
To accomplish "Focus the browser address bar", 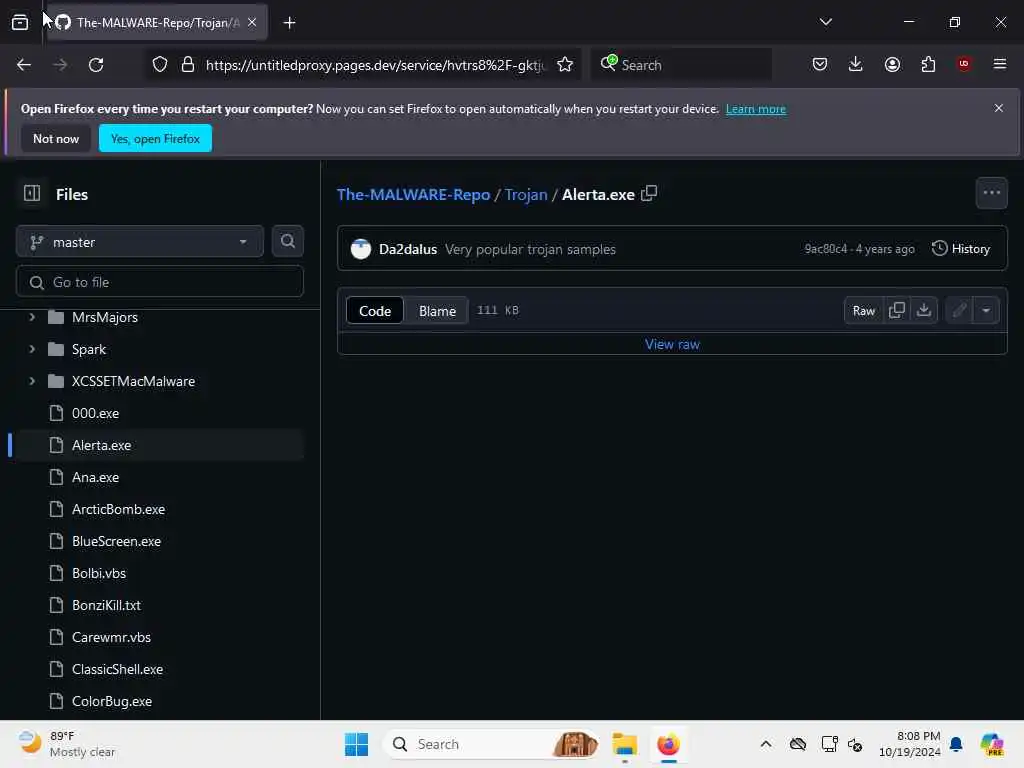I will (375, 65).
